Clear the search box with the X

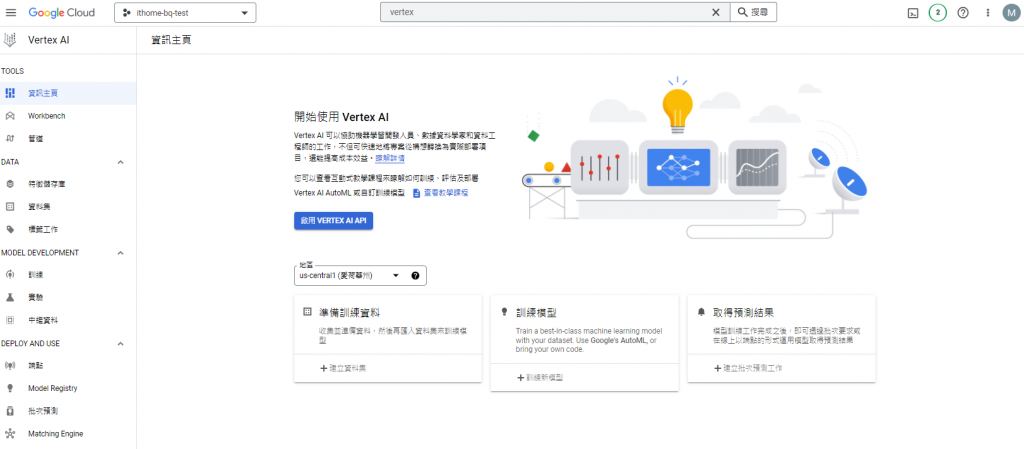tap(716, 12)
